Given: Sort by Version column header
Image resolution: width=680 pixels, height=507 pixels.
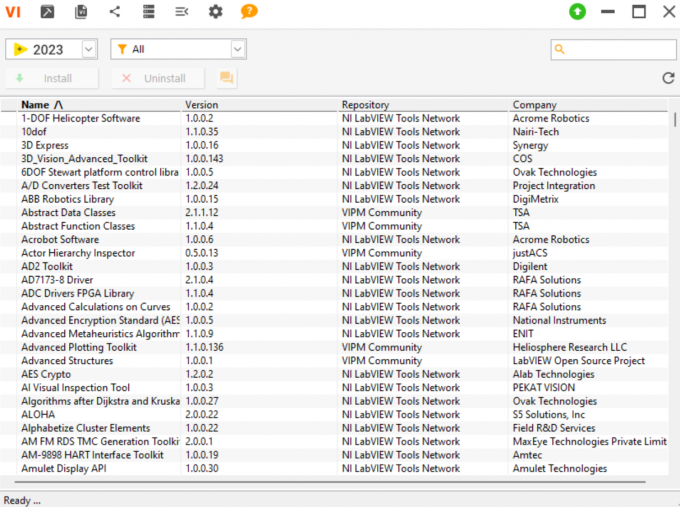Looking at the screenshot, I should [x=259, y=105].
